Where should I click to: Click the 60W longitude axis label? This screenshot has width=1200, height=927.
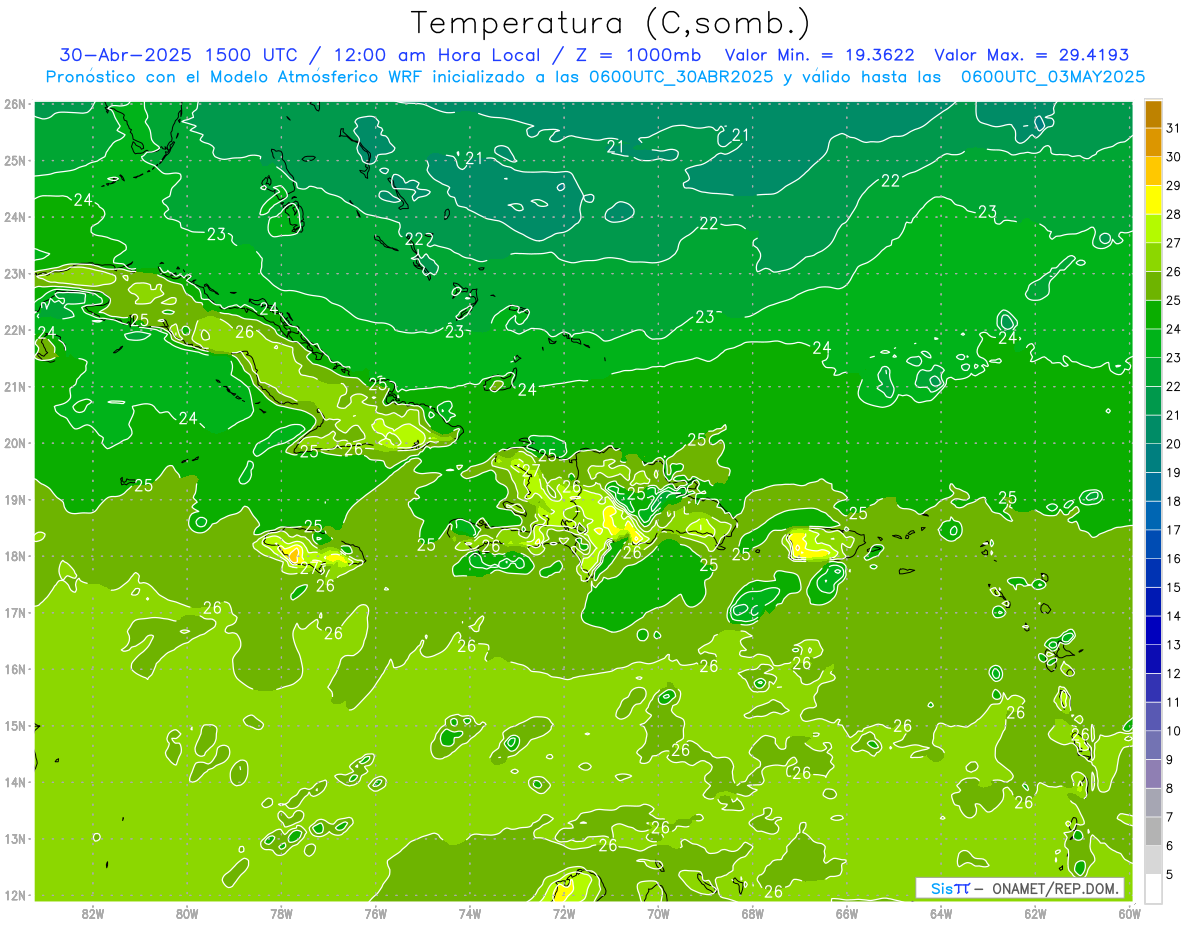tap(1130, 912)
